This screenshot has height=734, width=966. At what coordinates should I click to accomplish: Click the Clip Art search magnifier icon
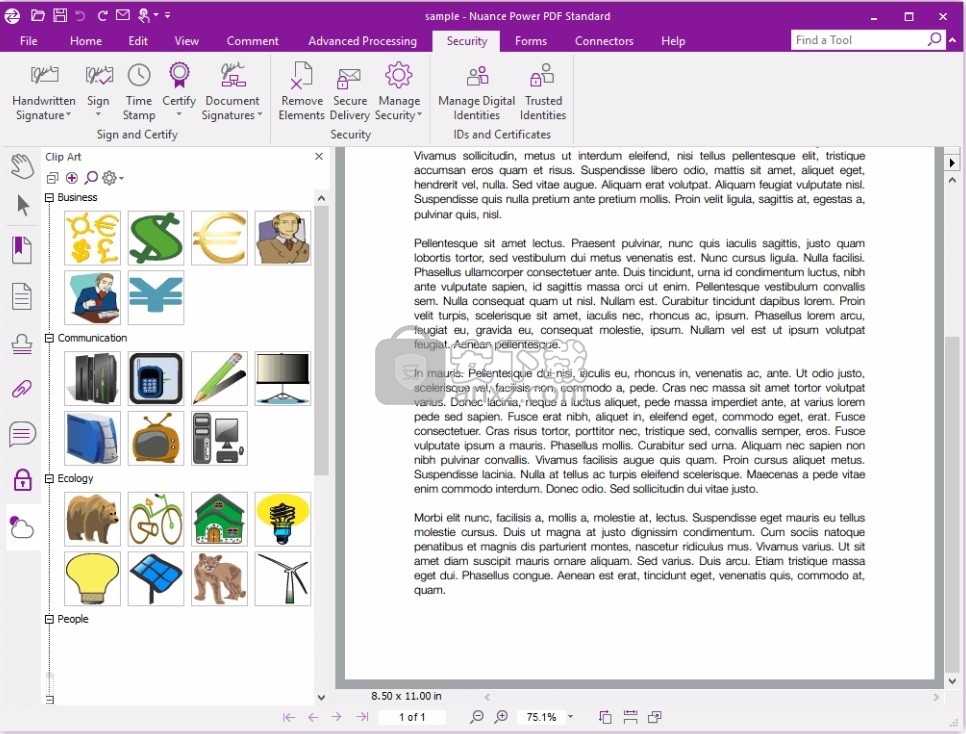tap(91, 177)
